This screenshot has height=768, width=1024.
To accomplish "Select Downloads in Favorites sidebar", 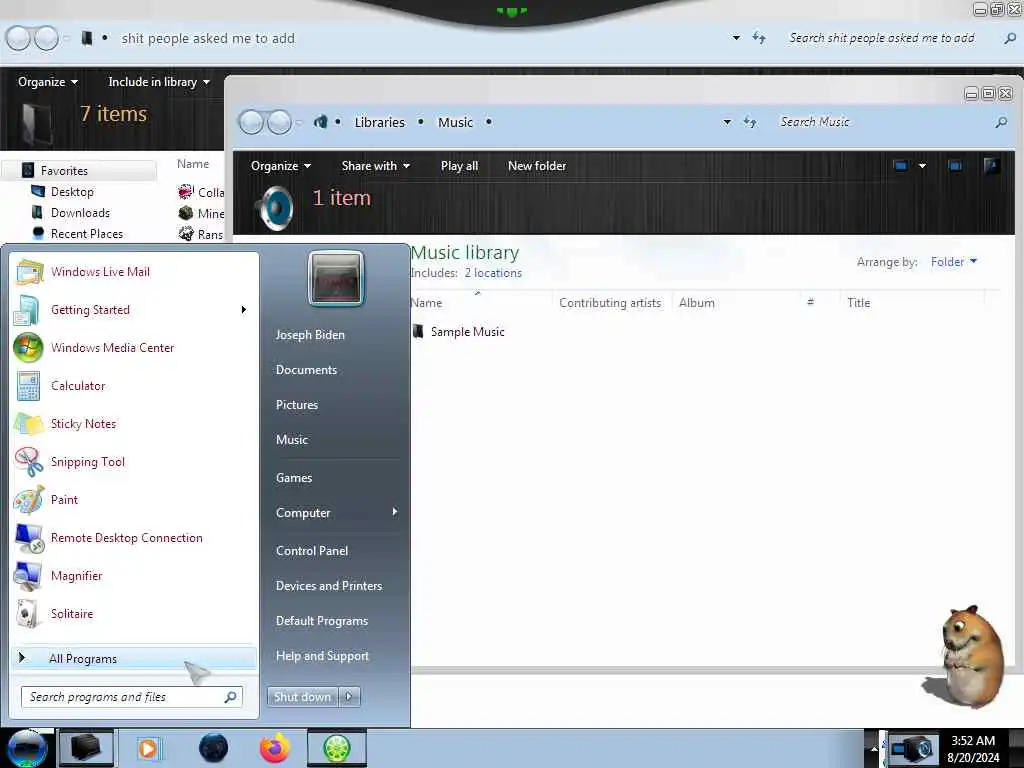I will click(x=80, y=213).
